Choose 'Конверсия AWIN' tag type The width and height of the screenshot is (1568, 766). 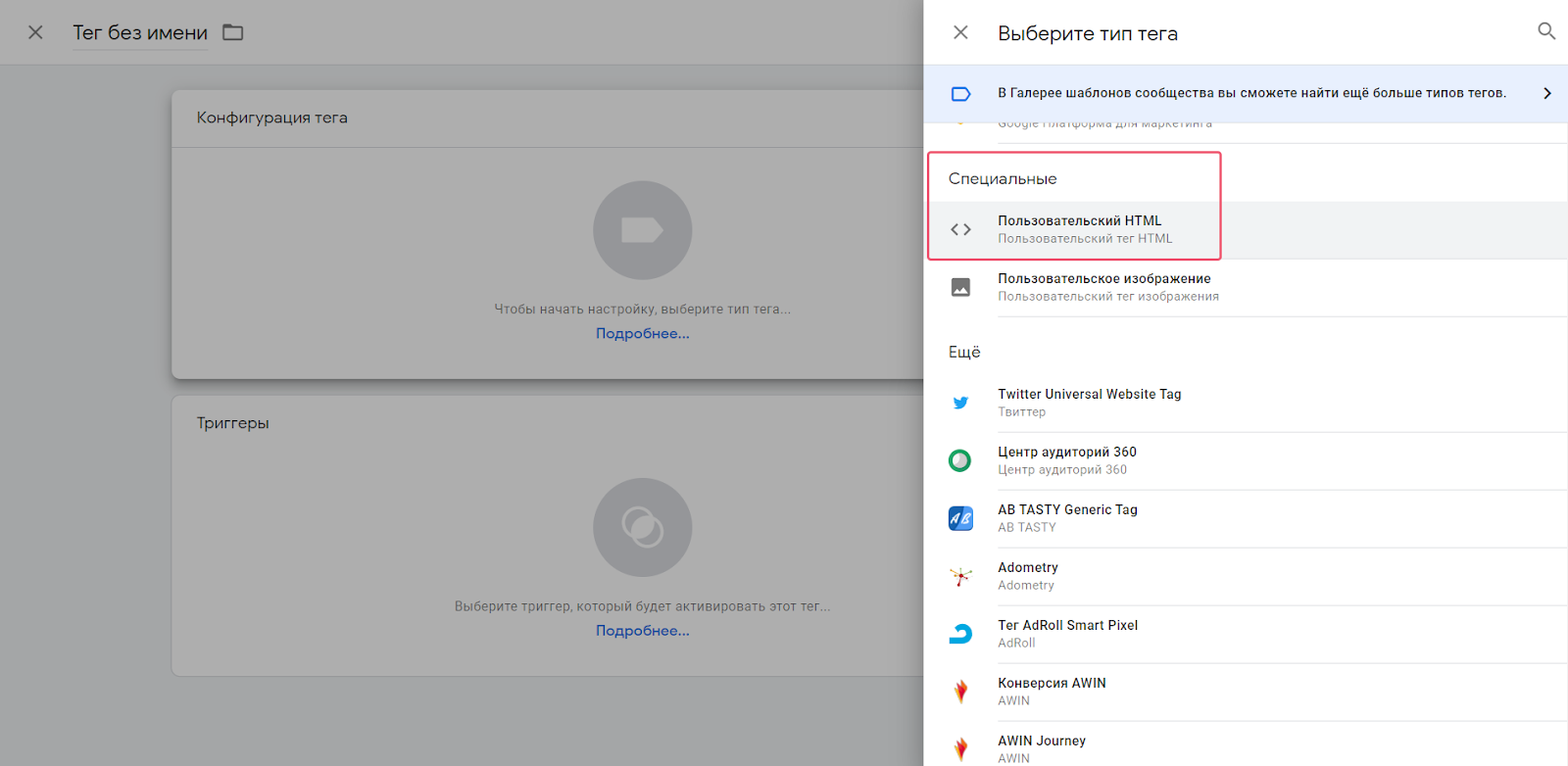tap(1246, 692)
